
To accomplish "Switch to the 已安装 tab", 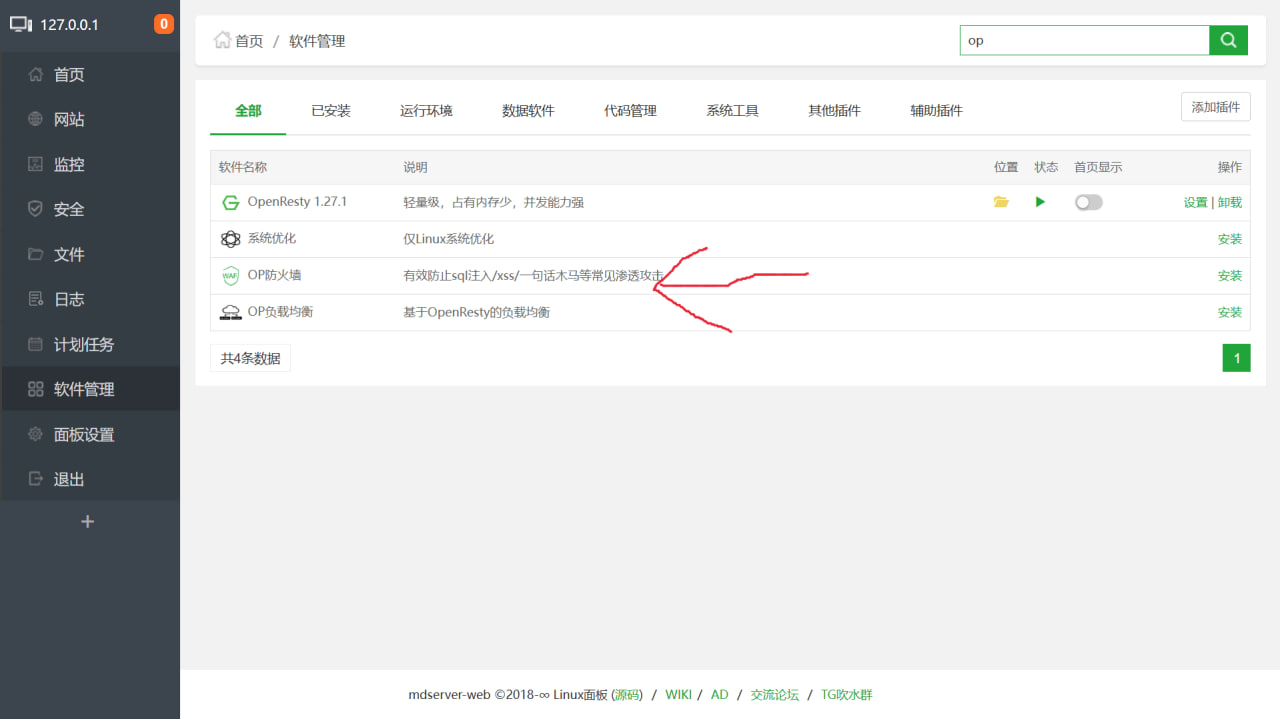I will point(331,110).
